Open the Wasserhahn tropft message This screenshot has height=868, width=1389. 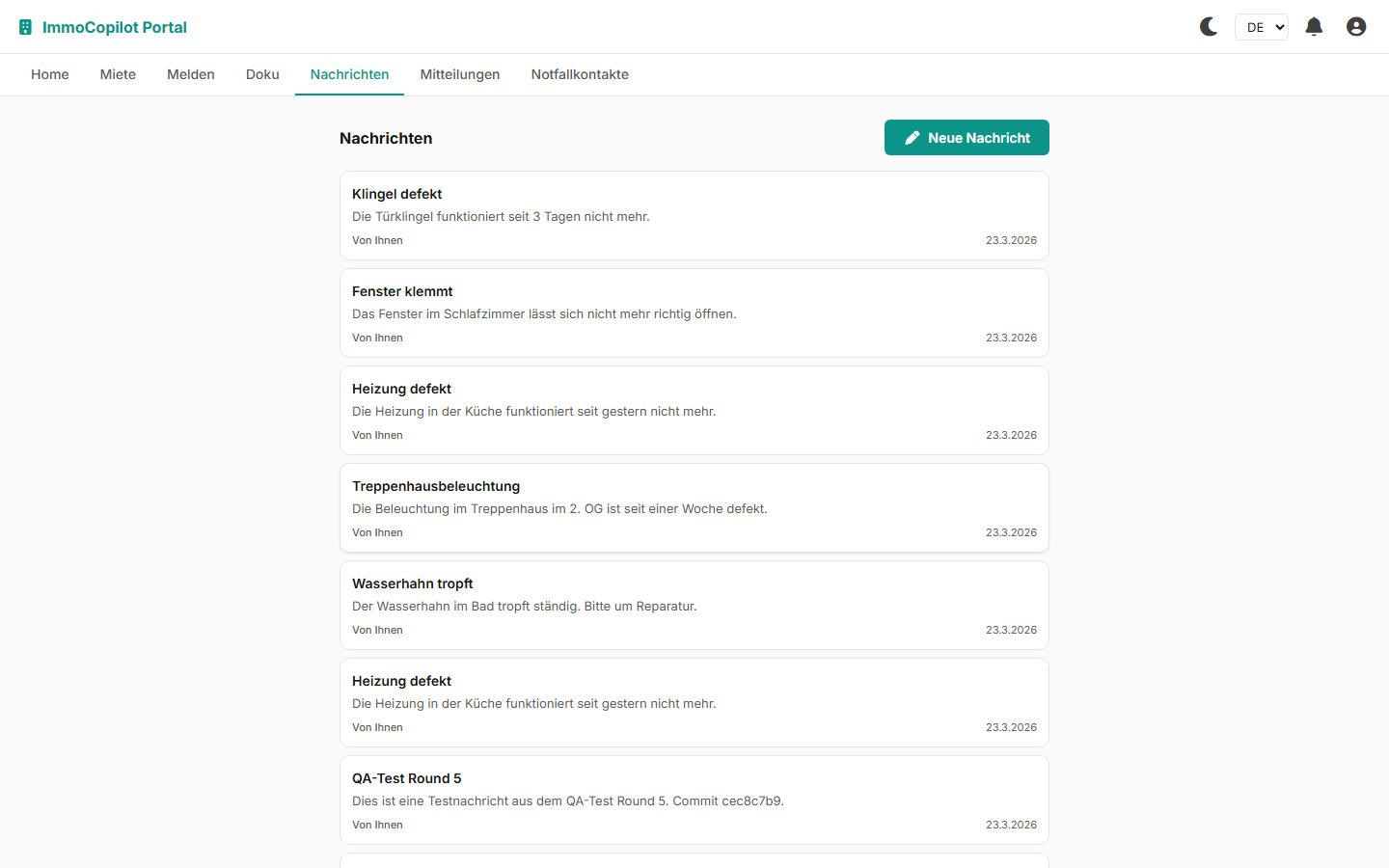(x=694, y=605)
